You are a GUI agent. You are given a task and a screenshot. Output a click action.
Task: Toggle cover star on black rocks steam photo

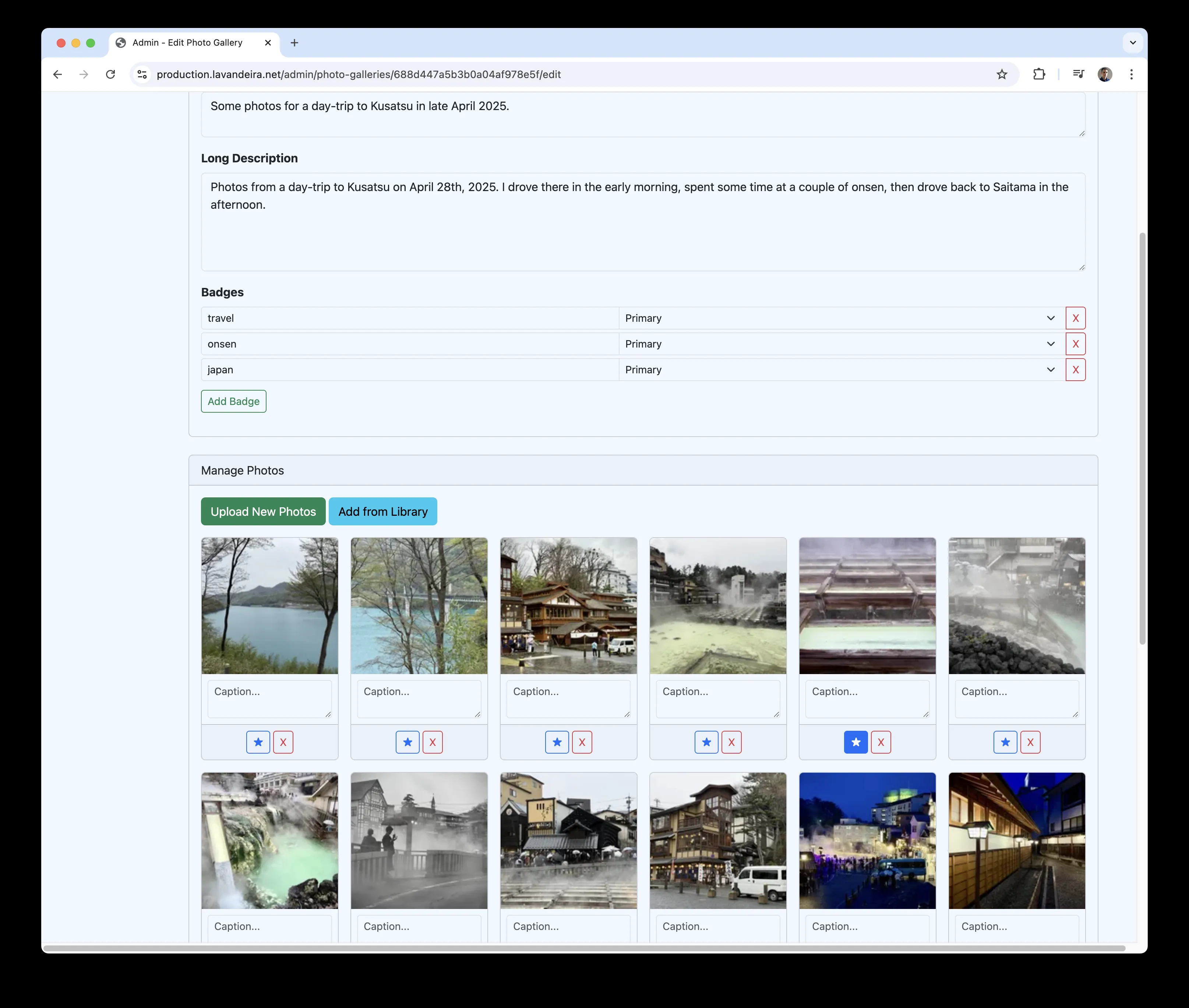[x=1005, y=742]
